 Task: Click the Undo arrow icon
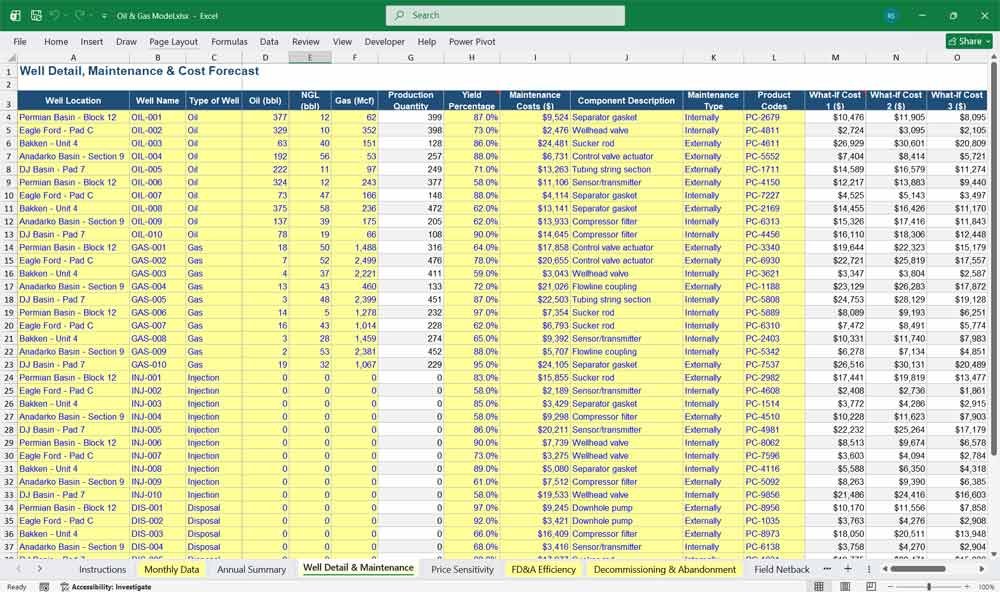[55, 15]
